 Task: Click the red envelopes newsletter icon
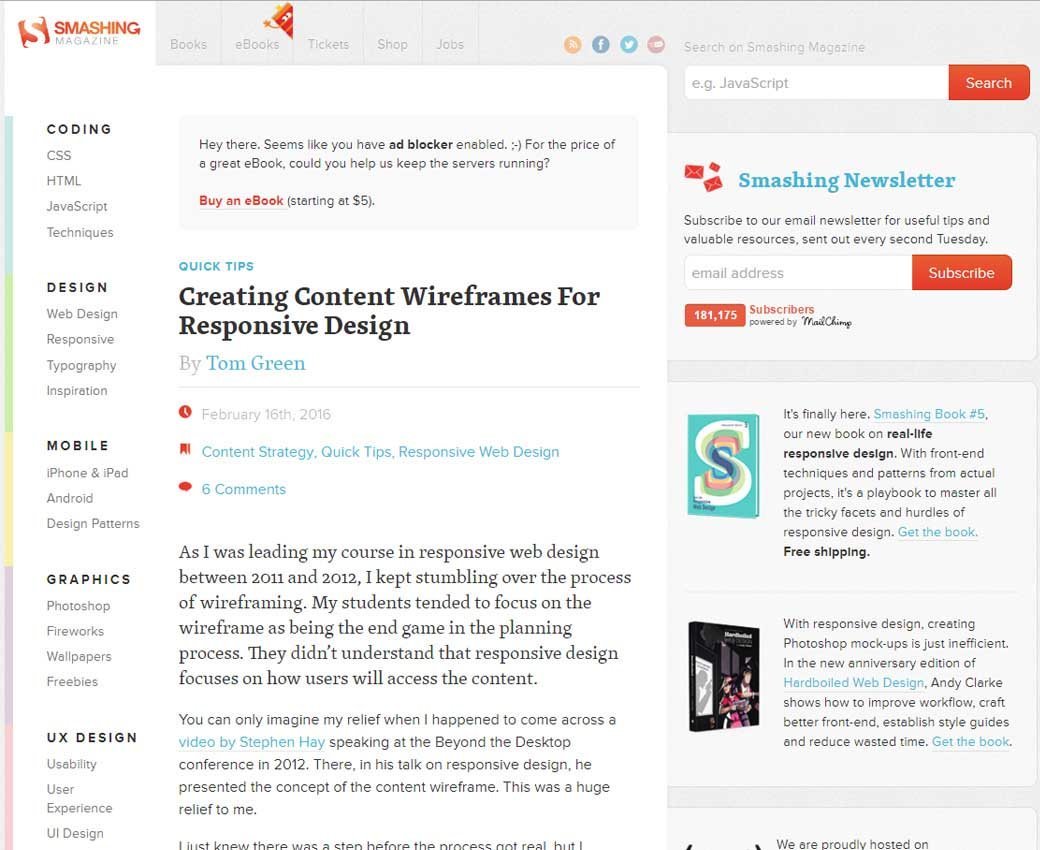click(703, 178)
